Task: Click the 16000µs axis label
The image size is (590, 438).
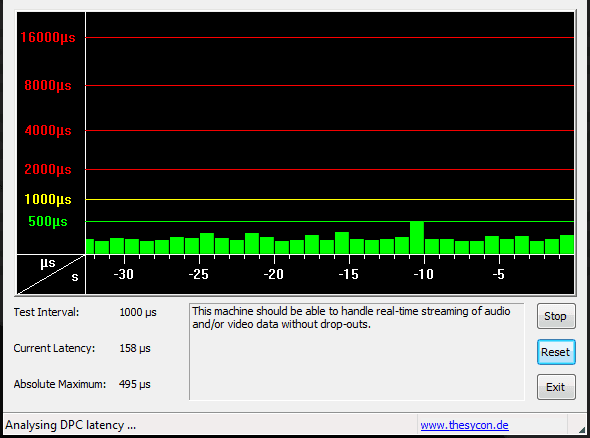Action: tap(48, 37)
